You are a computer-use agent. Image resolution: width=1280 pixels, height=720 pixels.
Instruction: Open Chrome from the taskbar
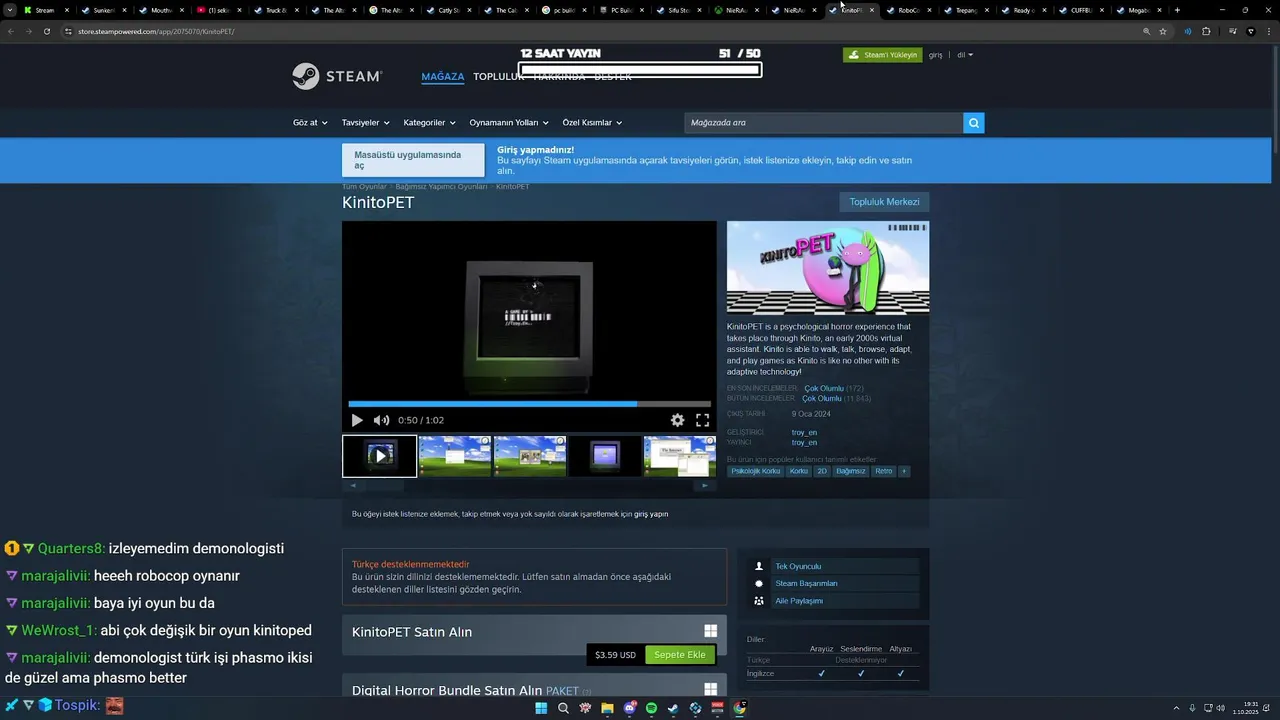click(739, 708)
